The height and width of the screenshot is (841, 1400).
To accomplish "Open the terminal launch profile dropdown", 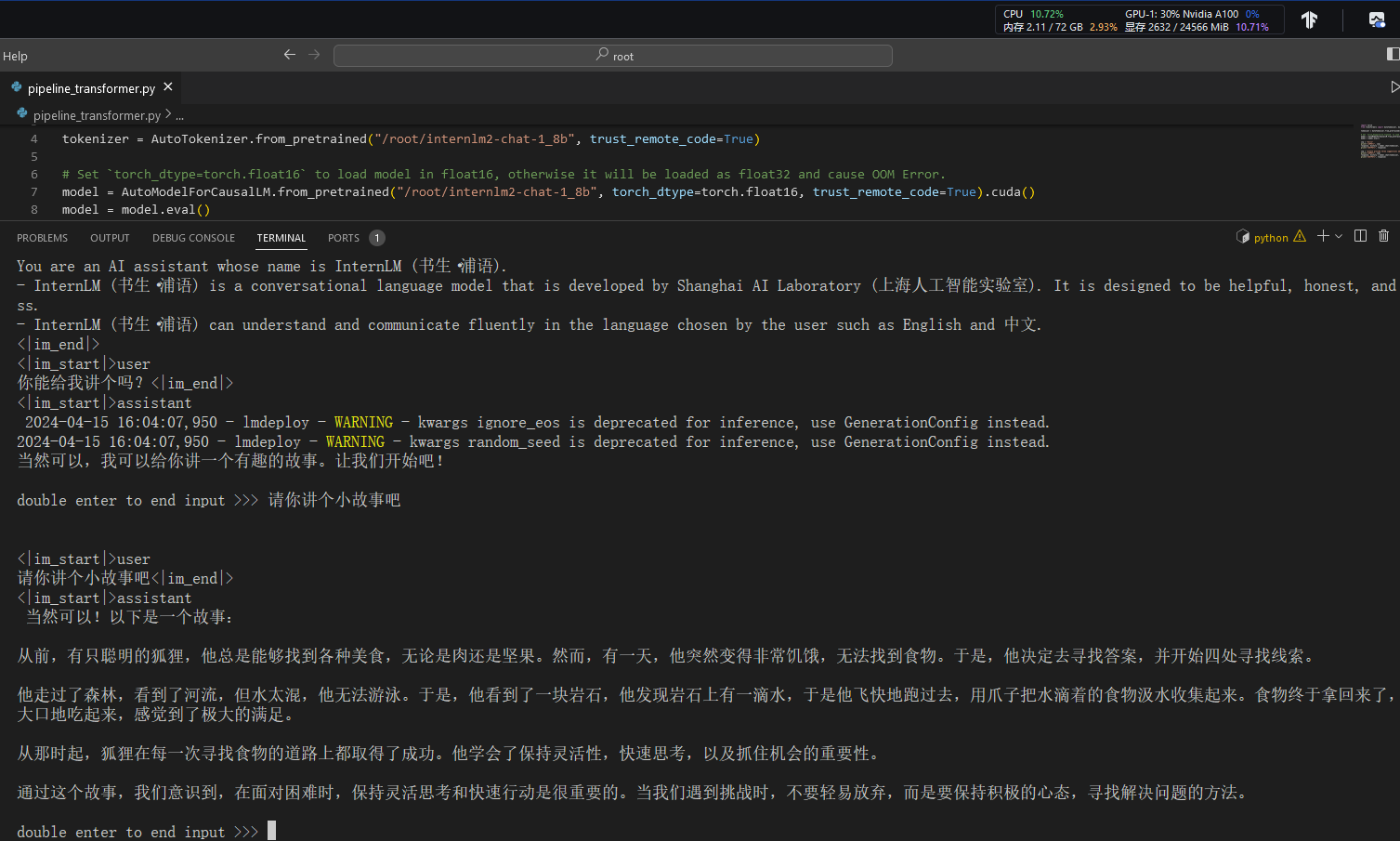I will pos(1339,237).
